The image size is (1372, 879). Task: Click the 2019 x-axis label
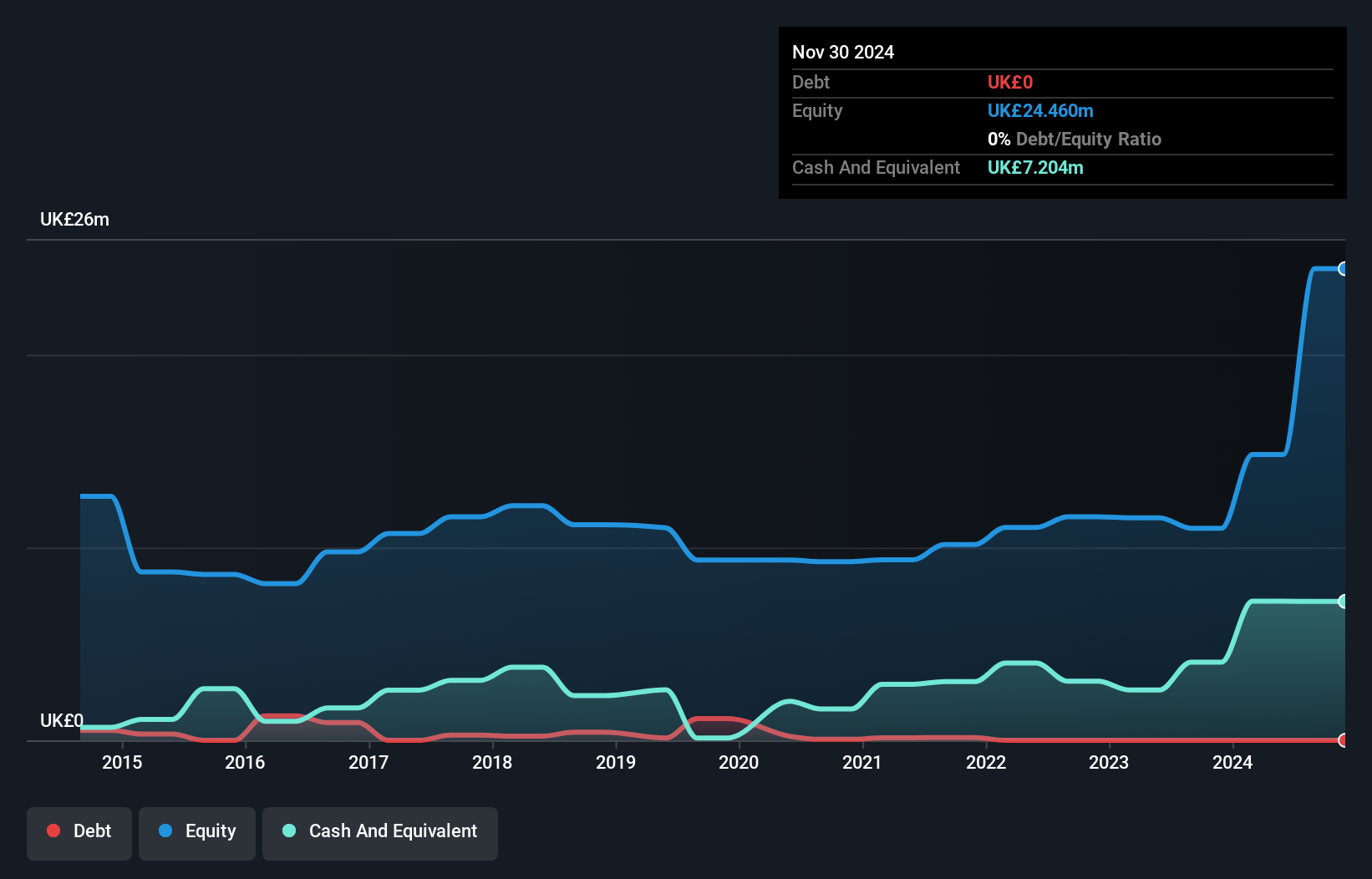616,762
